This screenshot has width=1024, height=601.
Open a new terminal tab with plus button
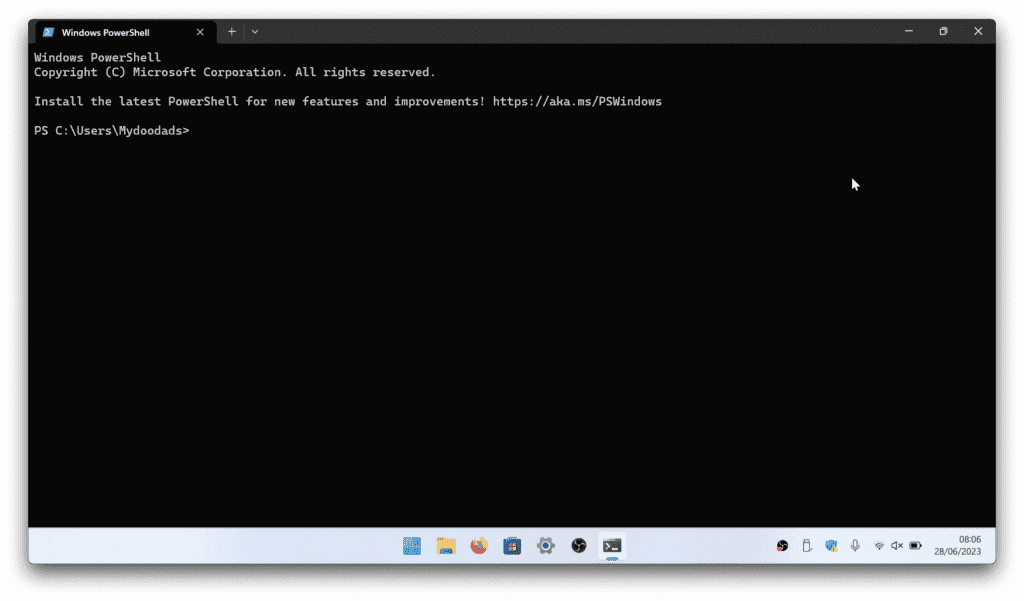tap(232, 31)
